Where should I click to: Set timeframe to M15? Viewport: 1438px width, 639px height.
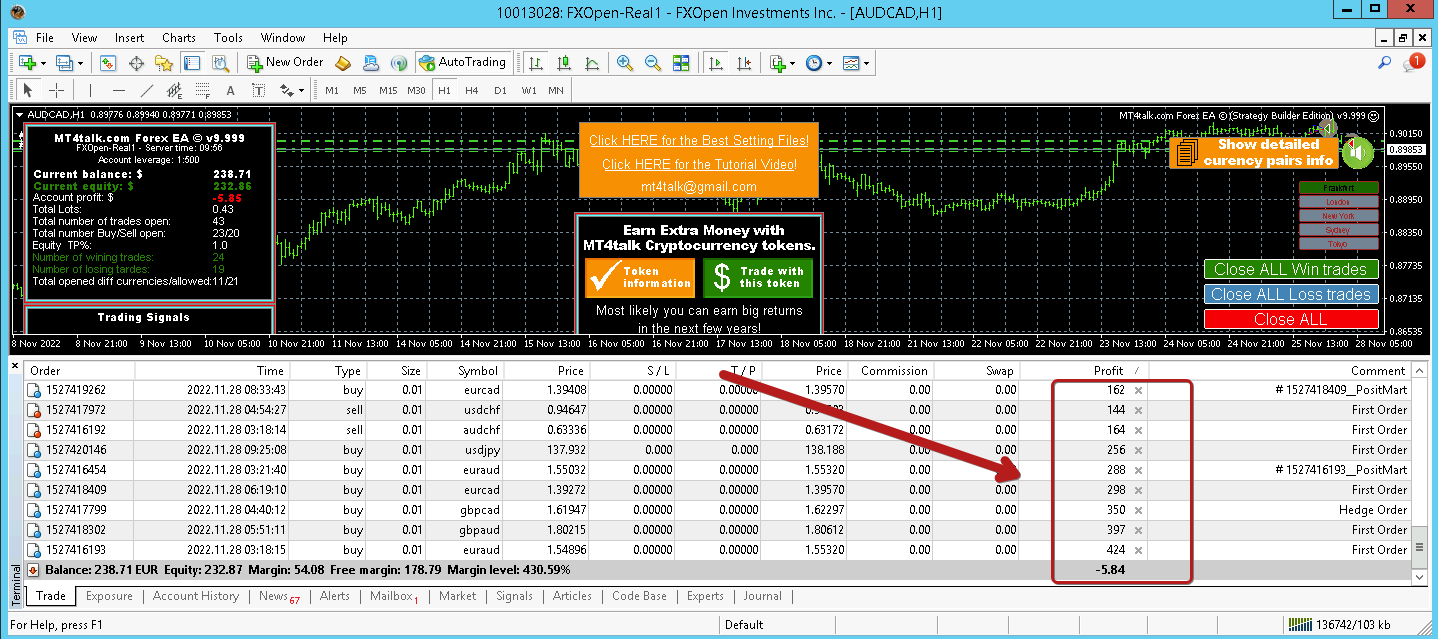(388, 90)
